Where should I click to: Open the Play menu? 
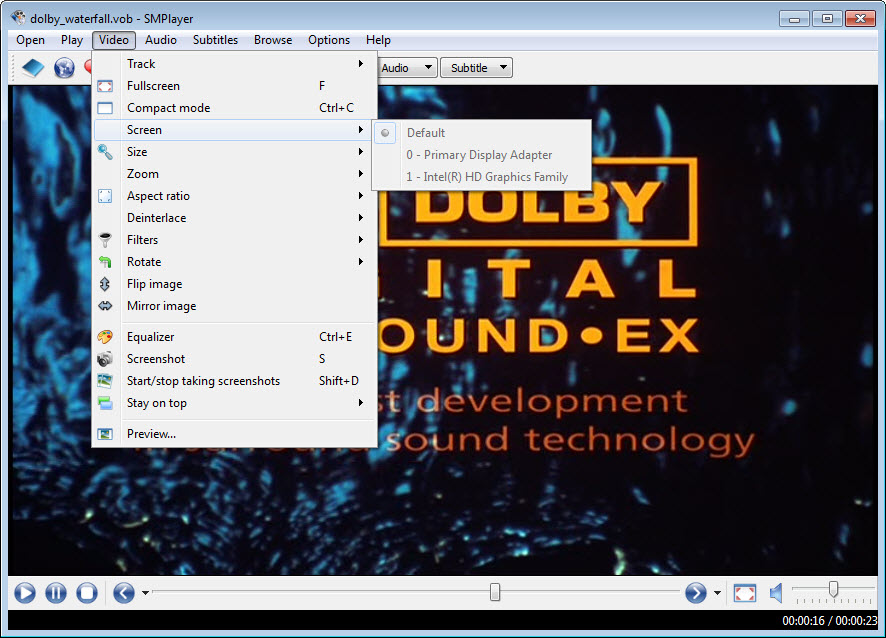tap(72, 40)
